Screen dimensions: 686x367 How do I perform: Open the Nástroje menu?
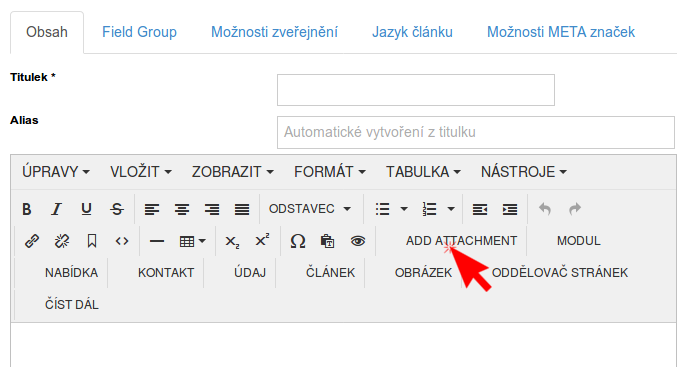click(x=524, y=172)
